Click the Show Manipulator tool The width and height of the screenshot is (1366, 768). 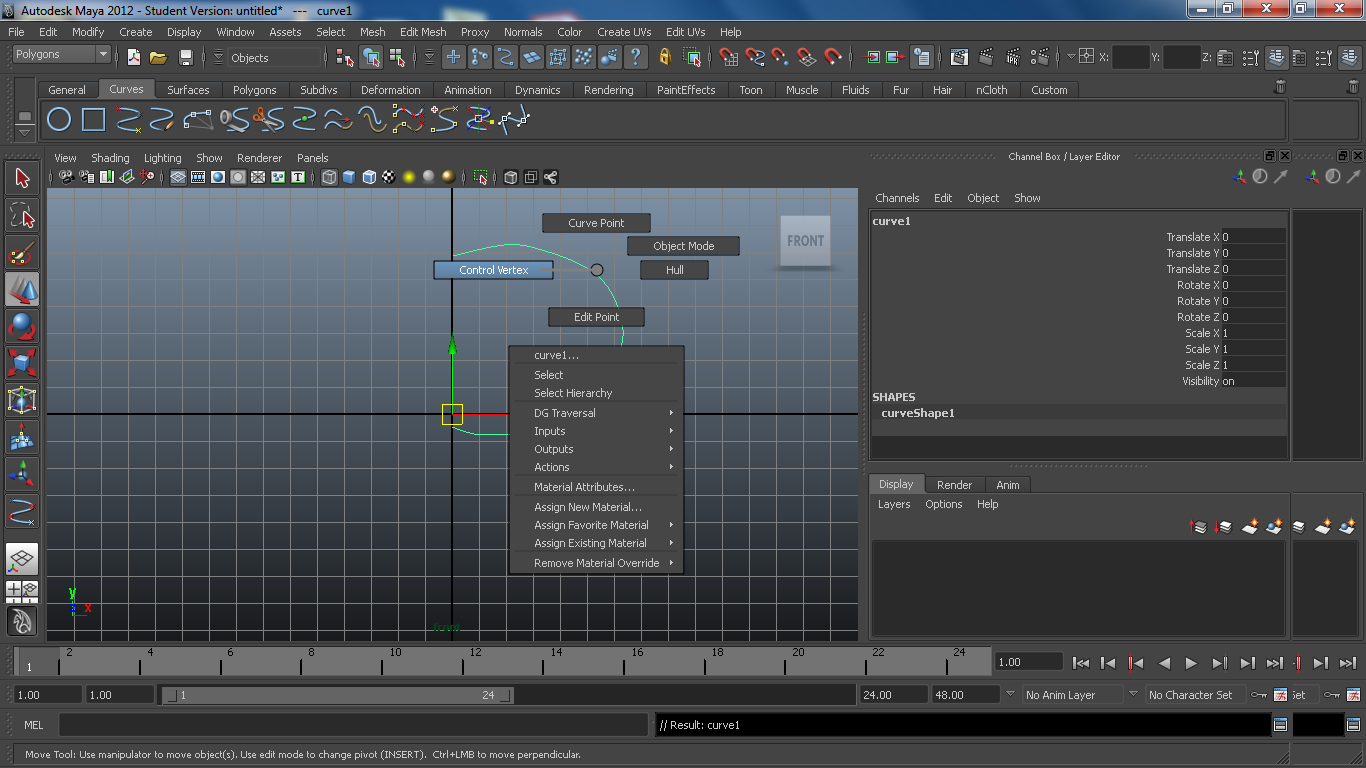point(22,475)
